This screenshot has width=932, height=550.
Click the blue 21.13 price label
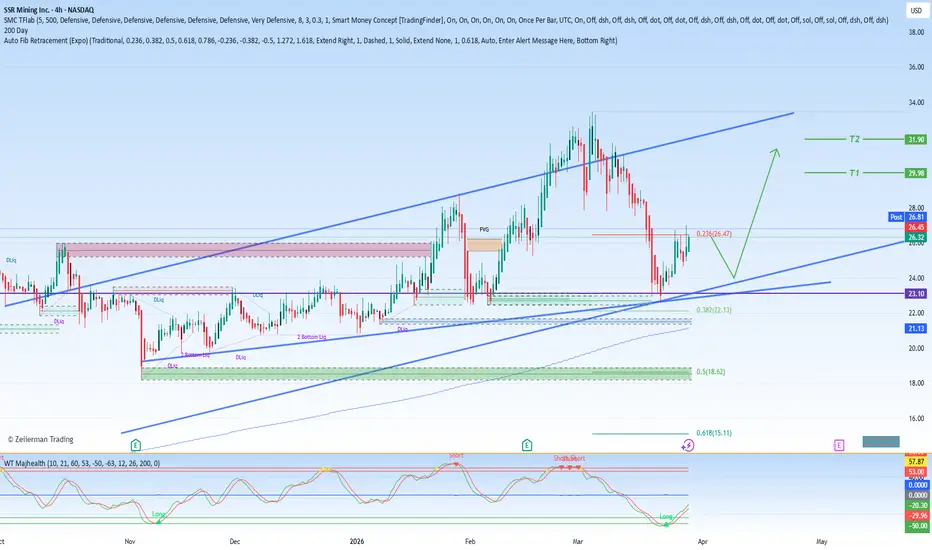pyautogui.click(x=915, y=329)
